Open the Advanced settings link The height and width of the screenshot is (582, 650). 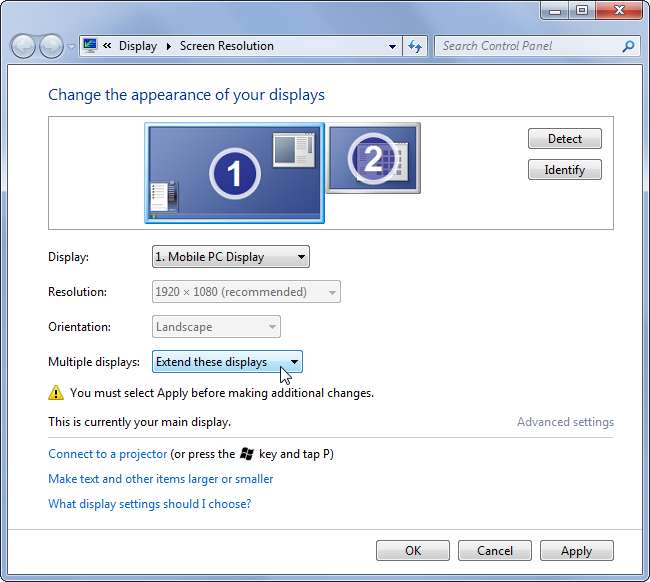[x=565, y=422]
